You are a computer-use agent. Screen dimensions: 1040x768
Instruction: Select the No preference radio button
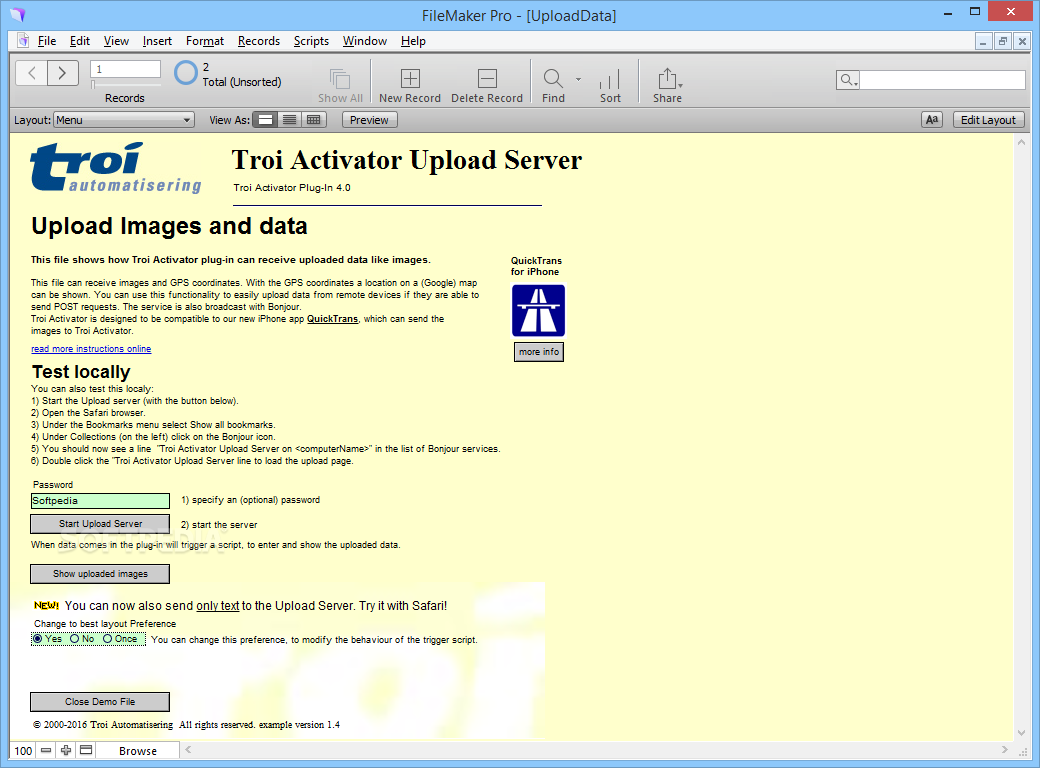click(x=75, y=639)
